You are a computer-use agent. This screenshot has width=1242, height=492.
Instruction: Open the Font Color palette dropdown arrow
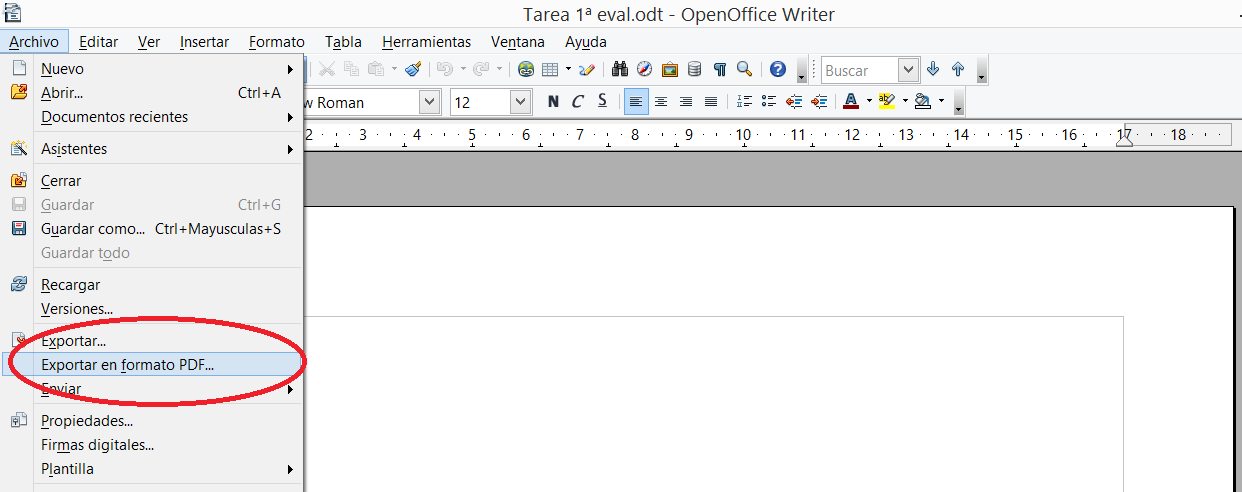point(869,101)
